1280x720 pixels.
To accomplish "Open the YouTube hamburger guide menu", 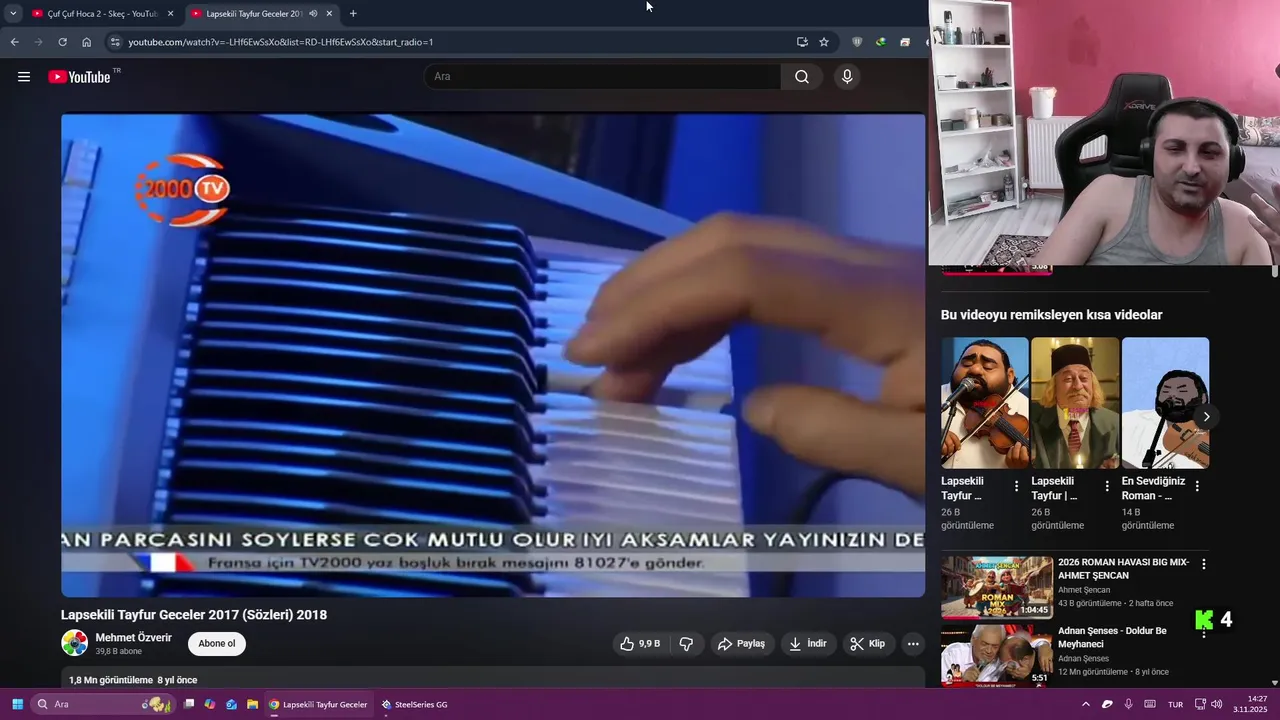I will 24,77.
